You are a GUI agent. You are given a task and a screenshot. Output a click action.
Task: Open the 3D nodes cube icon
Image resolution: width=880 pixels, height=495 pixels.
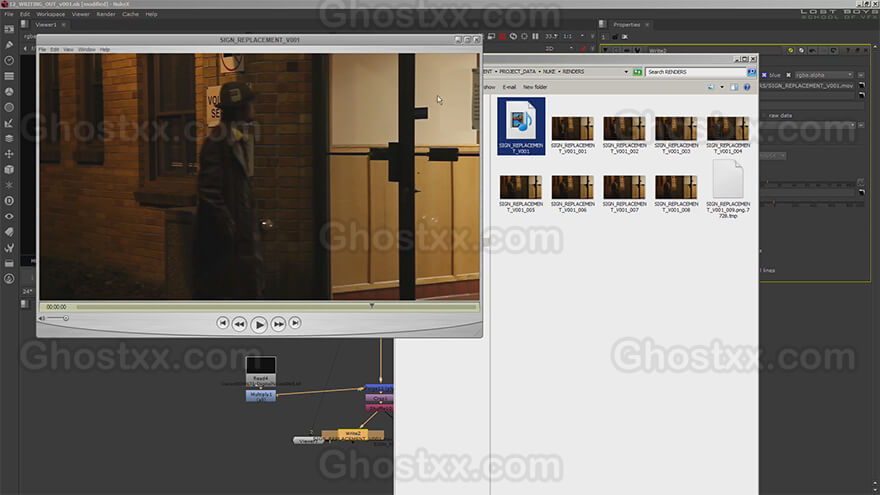click(x=9, y=169)
